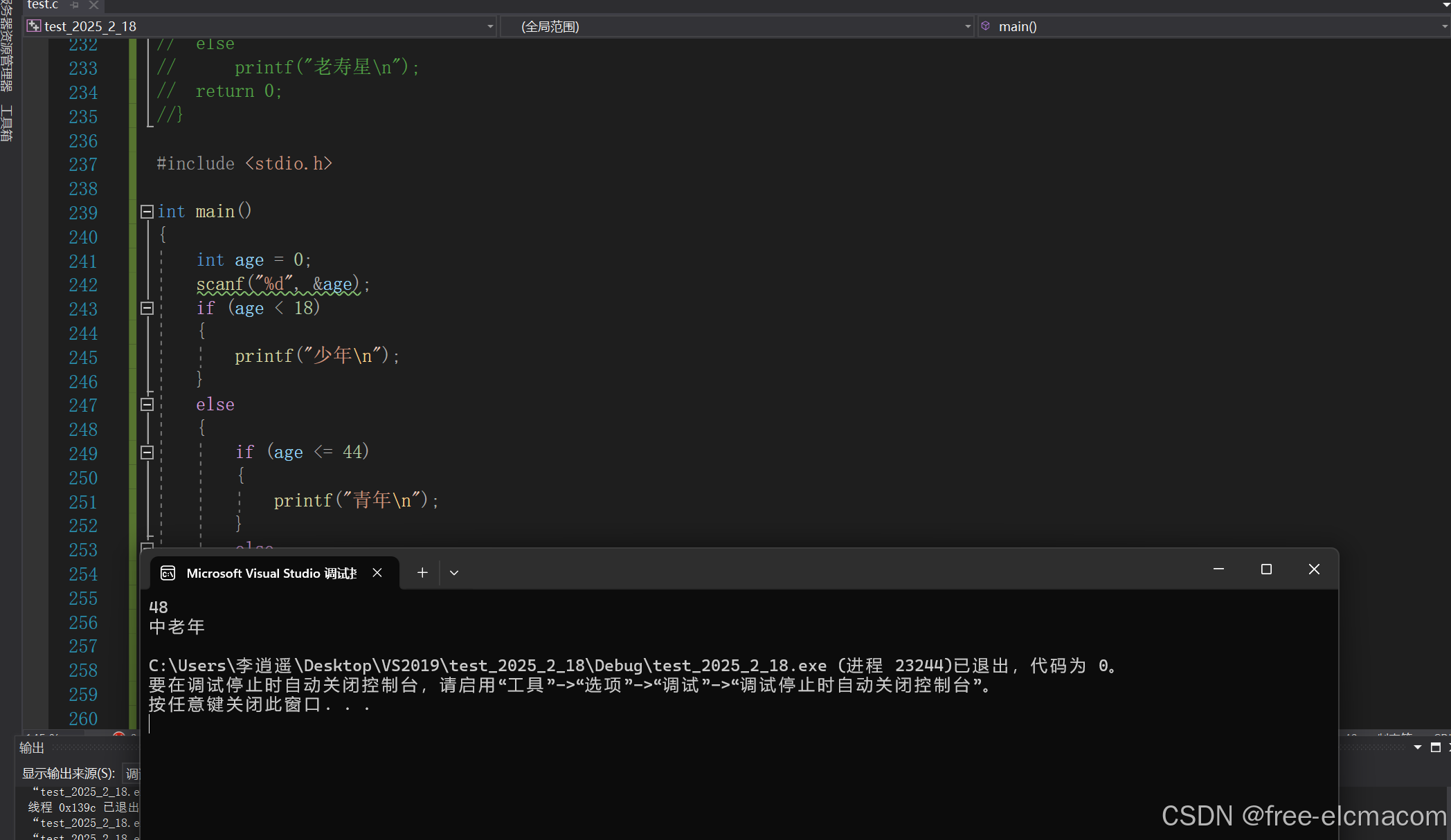The height and width of the screenshot is (840, 1451).
Task: Expand the console tab list chevron
Action: [454, 572]
